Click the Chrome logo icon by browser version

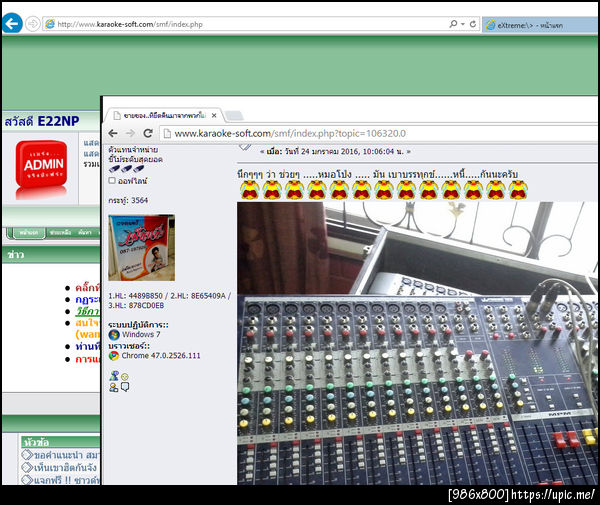click(x=114, y=356)
